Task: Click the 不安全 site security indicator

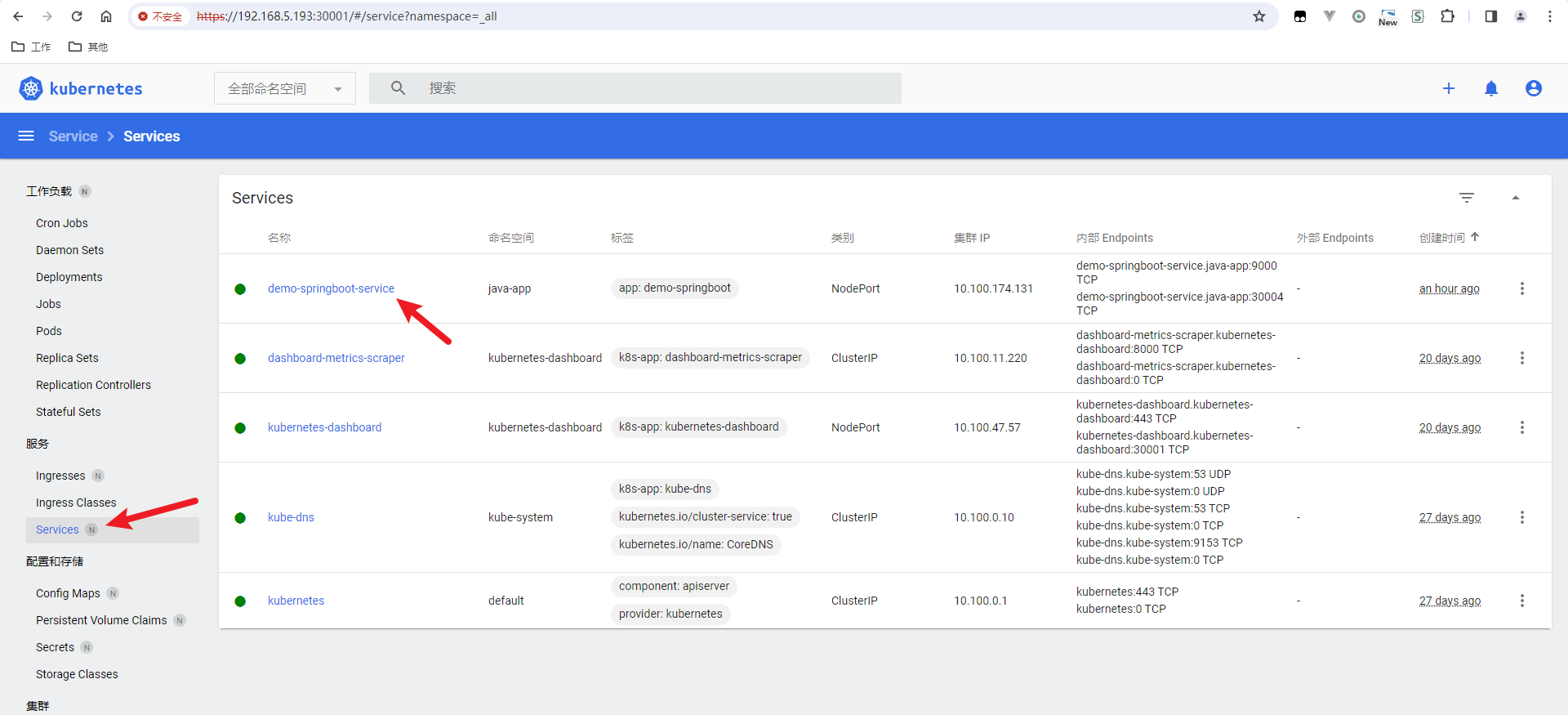Action: coord(160,16)
